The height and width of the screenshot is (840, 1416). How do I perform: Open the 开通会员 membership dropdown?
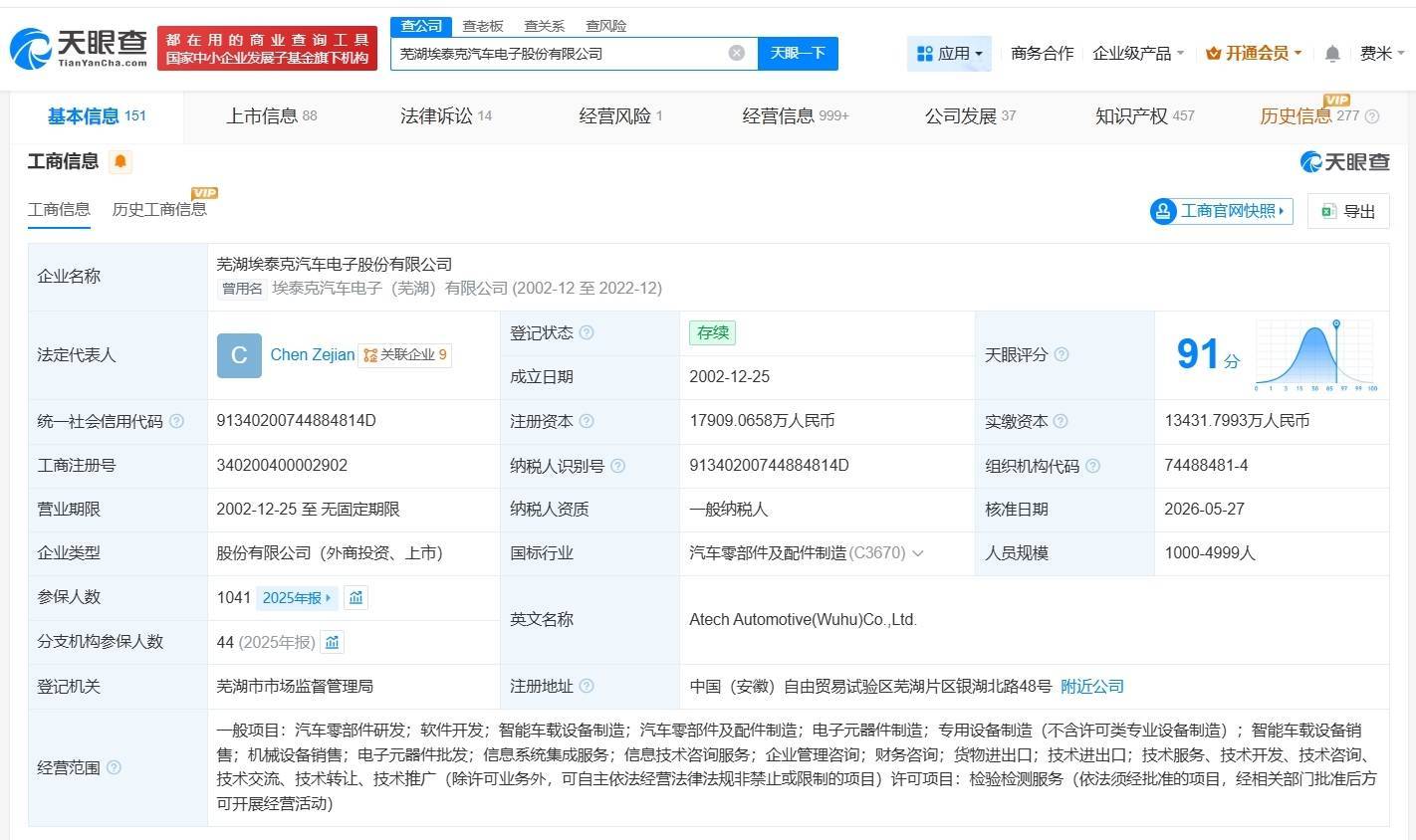point(1254,53)
